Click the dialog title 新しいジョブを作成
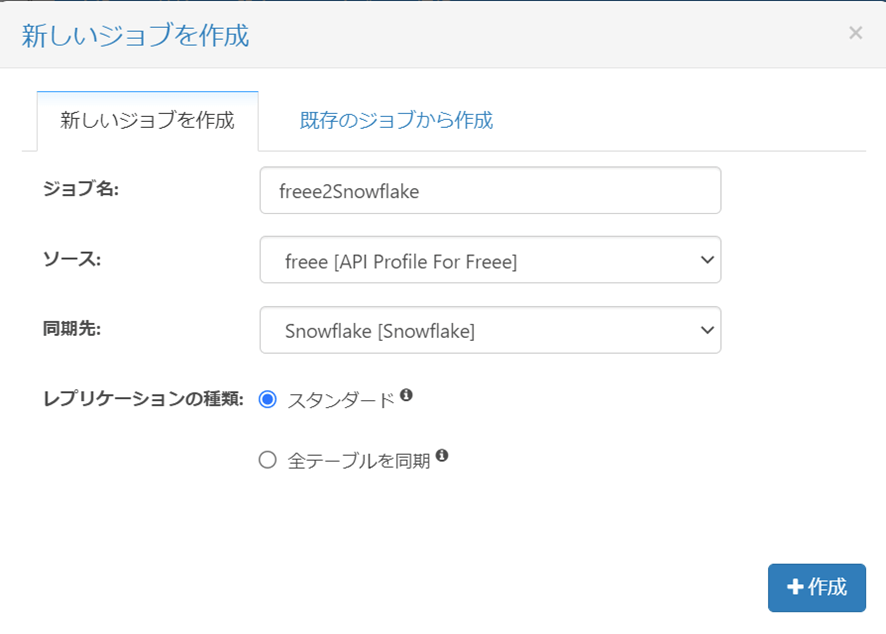 click(x=135, y=36)
